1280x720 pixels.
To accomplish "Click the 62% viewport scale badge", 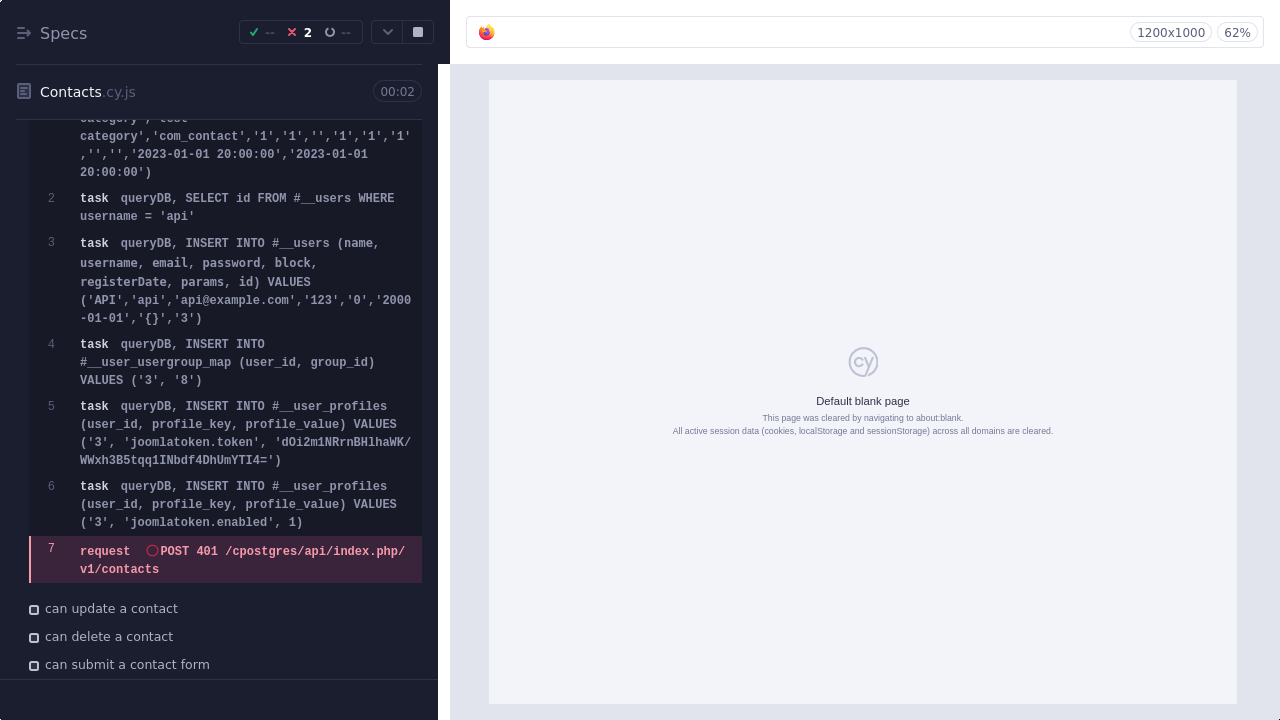I will click(x=1237, y=33).
